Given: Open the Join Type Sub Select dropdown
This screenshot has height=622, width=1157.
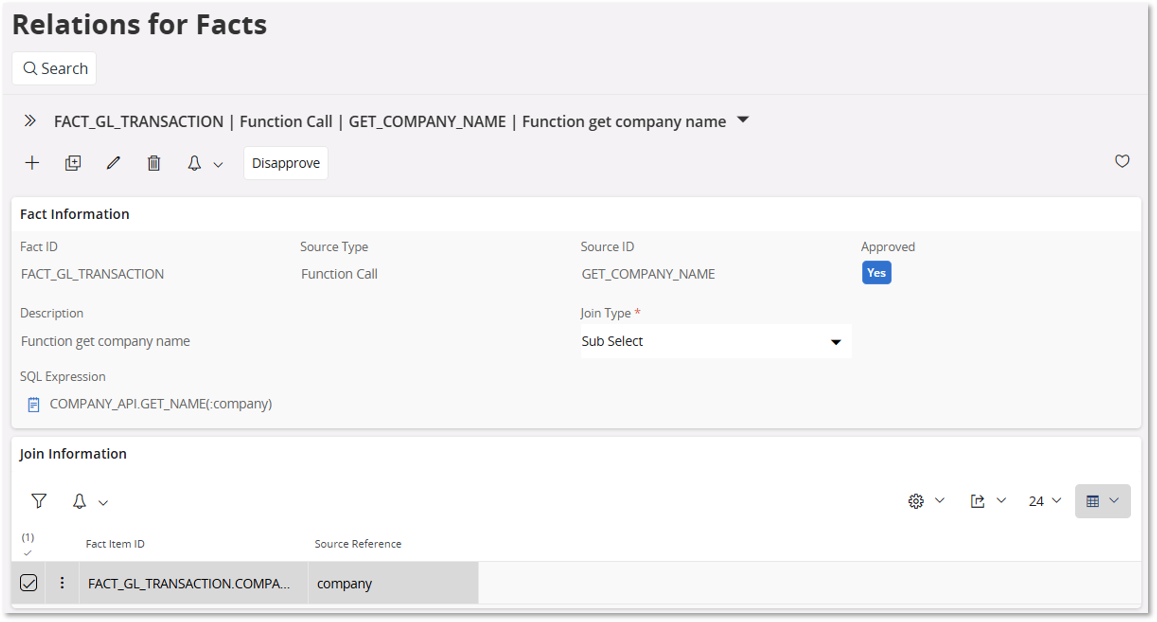Looking at the screenshot, I should [715, 341].
